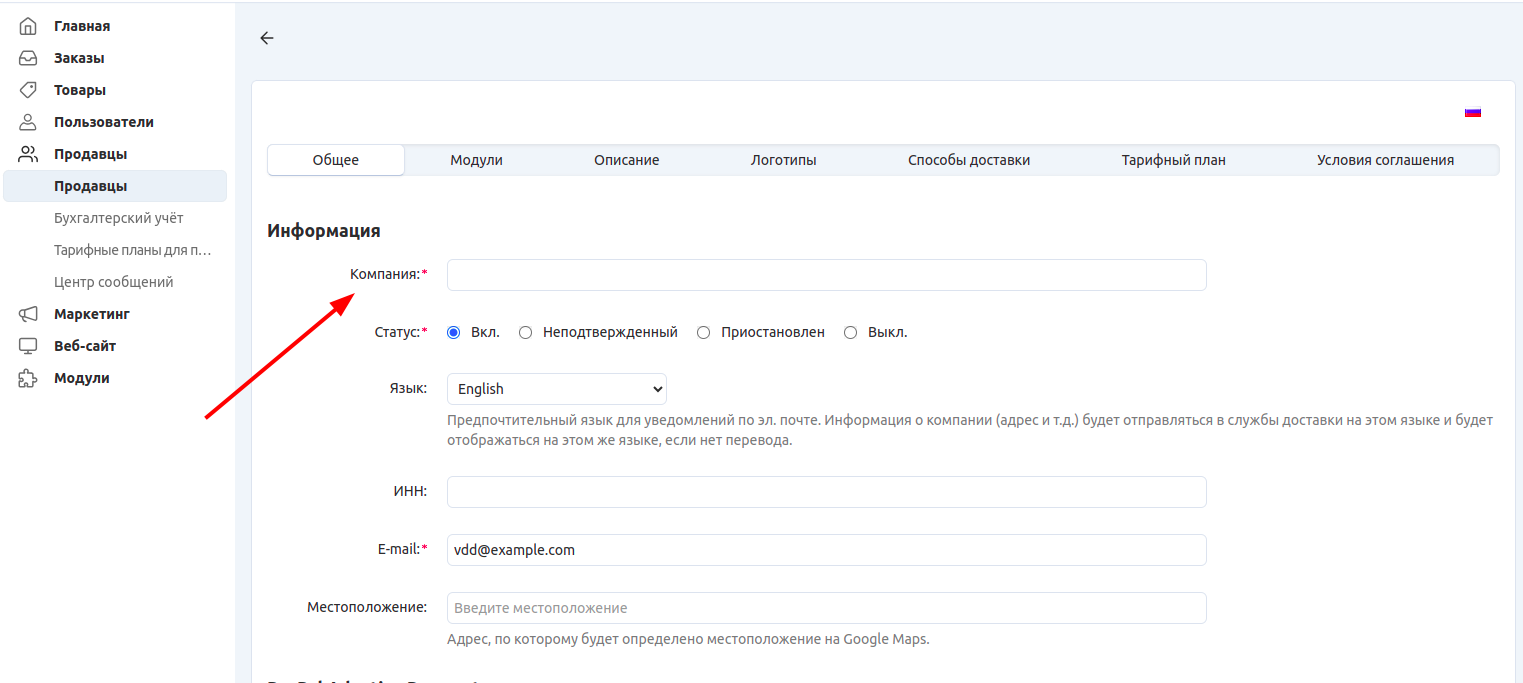Collapse the Продавцы sidebar section
Image resolution: width=1523 pixels, height=683 pixels.
[90, 154]
